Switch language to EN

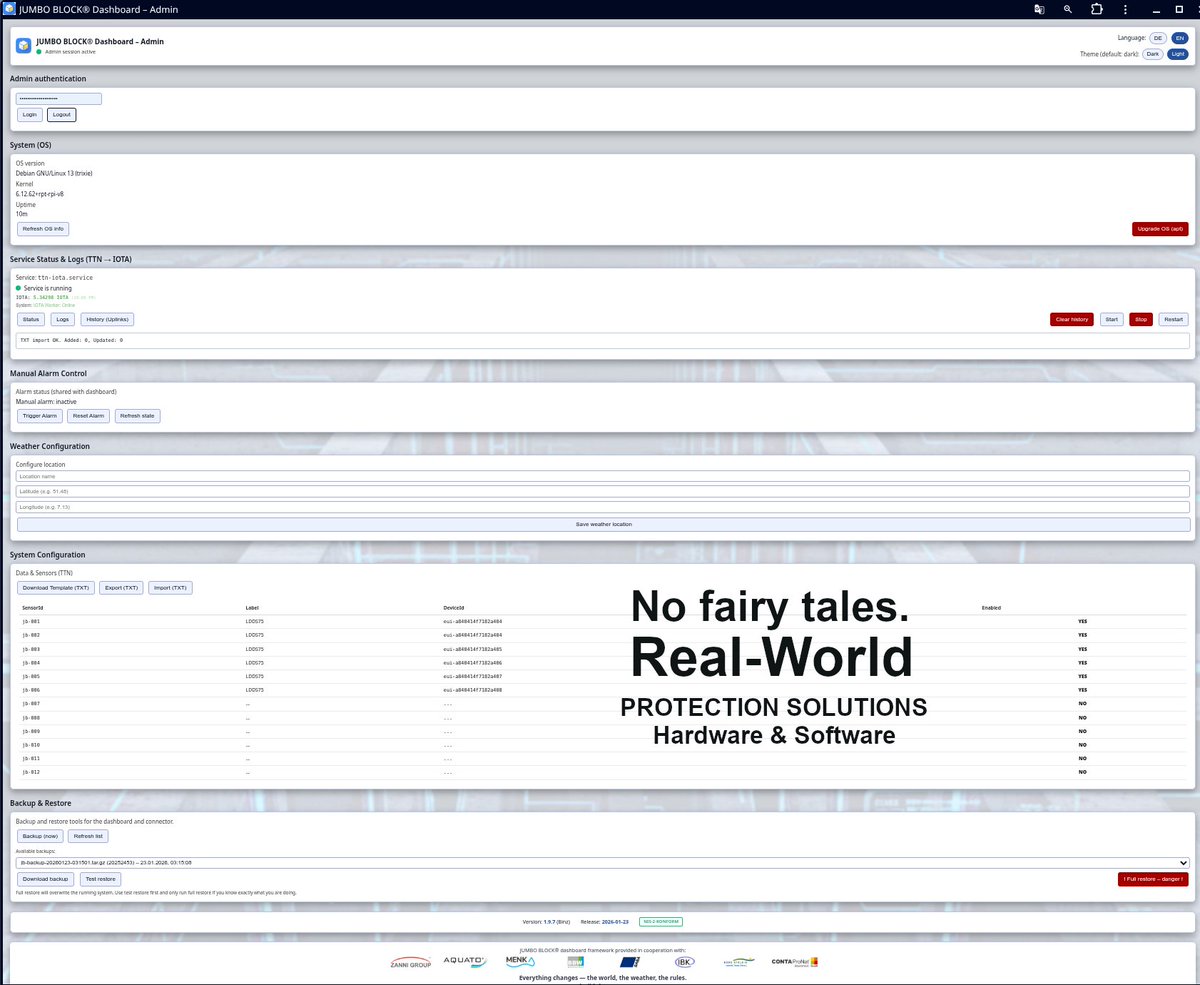click(x=1179, y=37)
